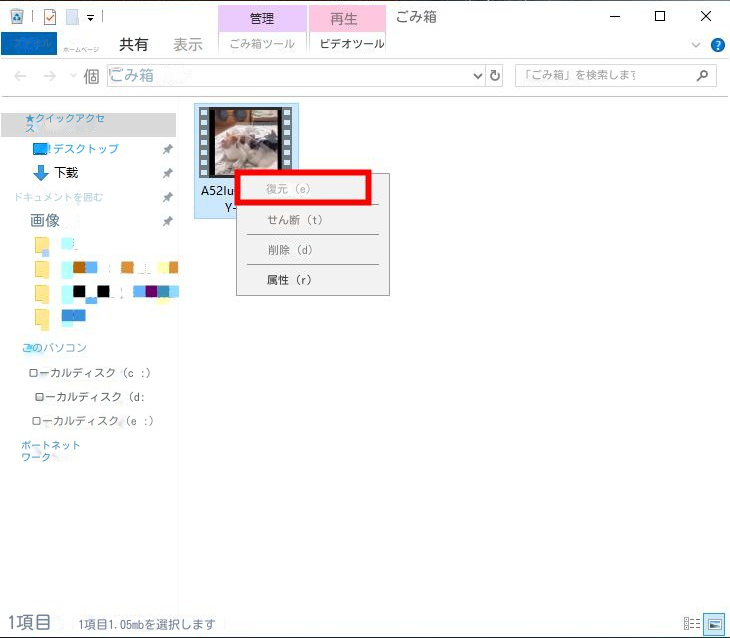The width and height of the screenshot is (730, 638).
Task: Open 画像 in navigation pane
Action: click(45, 220)
